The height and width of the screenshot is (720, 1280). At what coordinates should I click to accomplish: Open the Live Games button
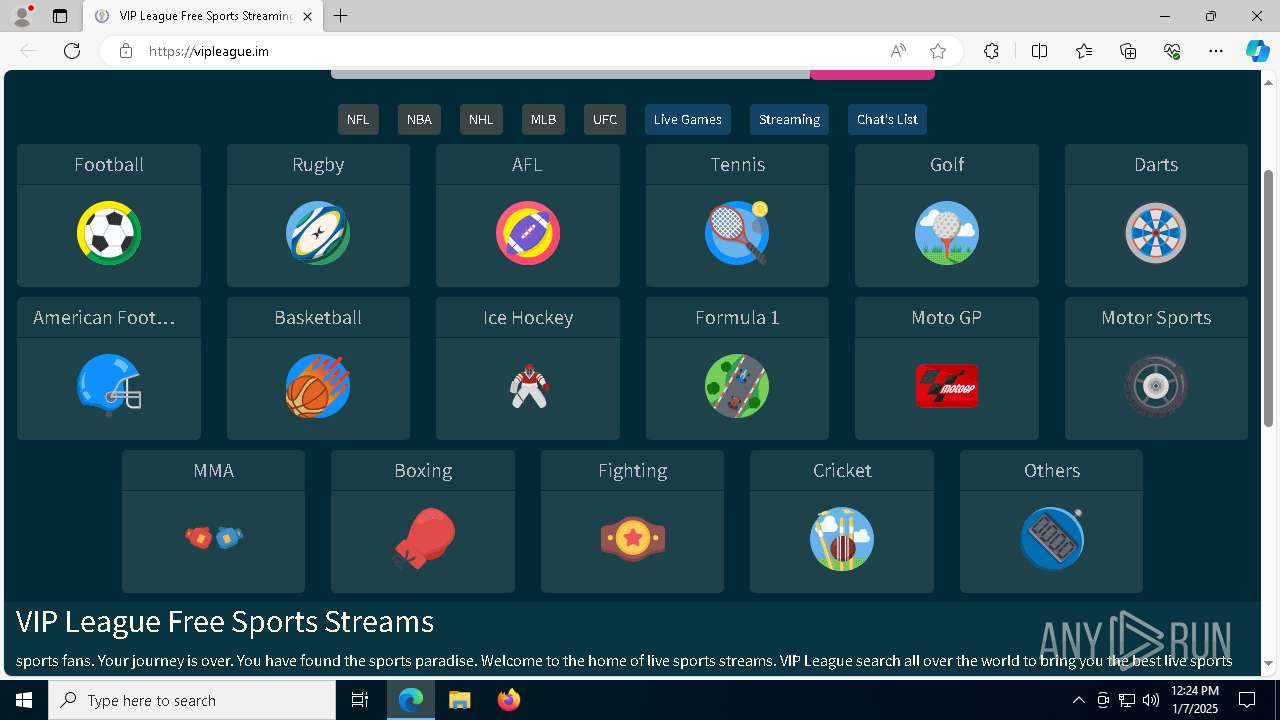pos(688,119)
